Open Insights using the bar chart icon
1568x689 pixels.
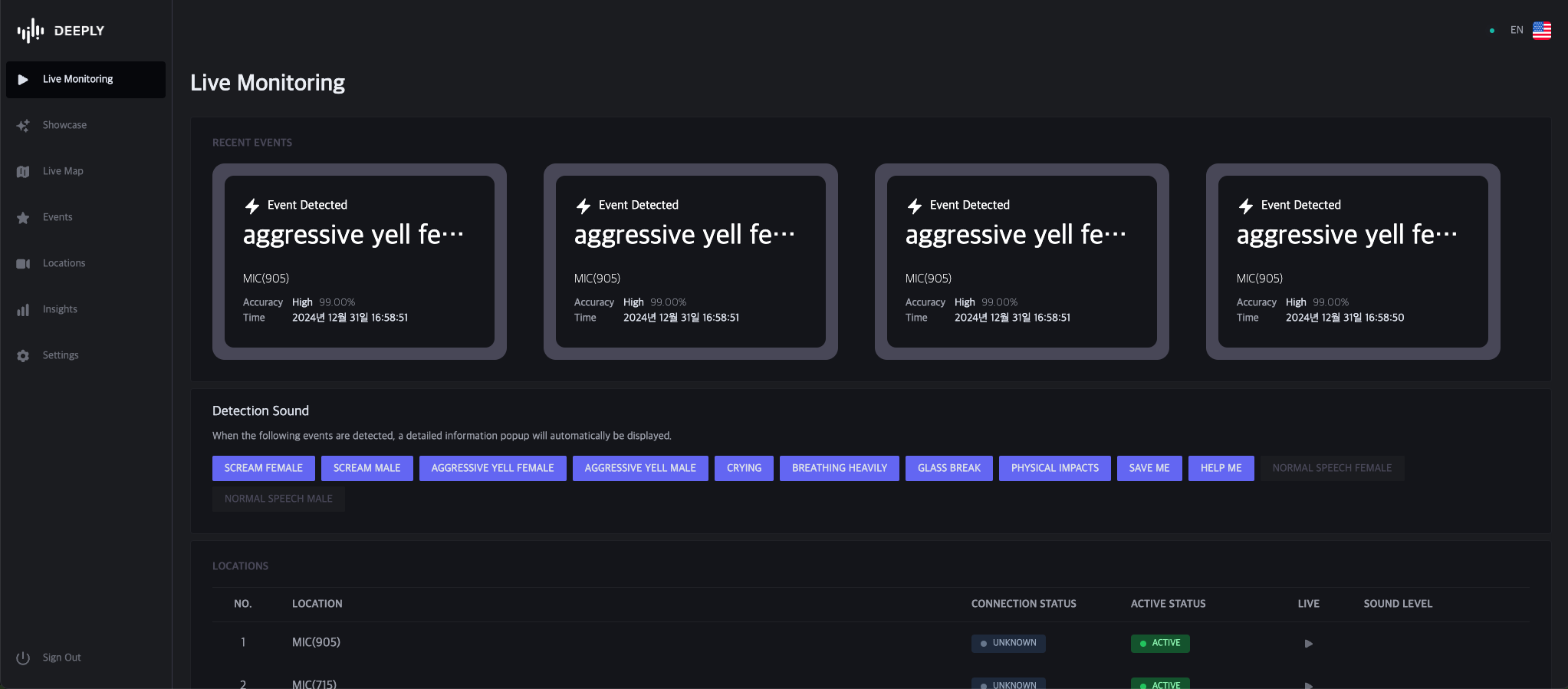coord(23,310)
